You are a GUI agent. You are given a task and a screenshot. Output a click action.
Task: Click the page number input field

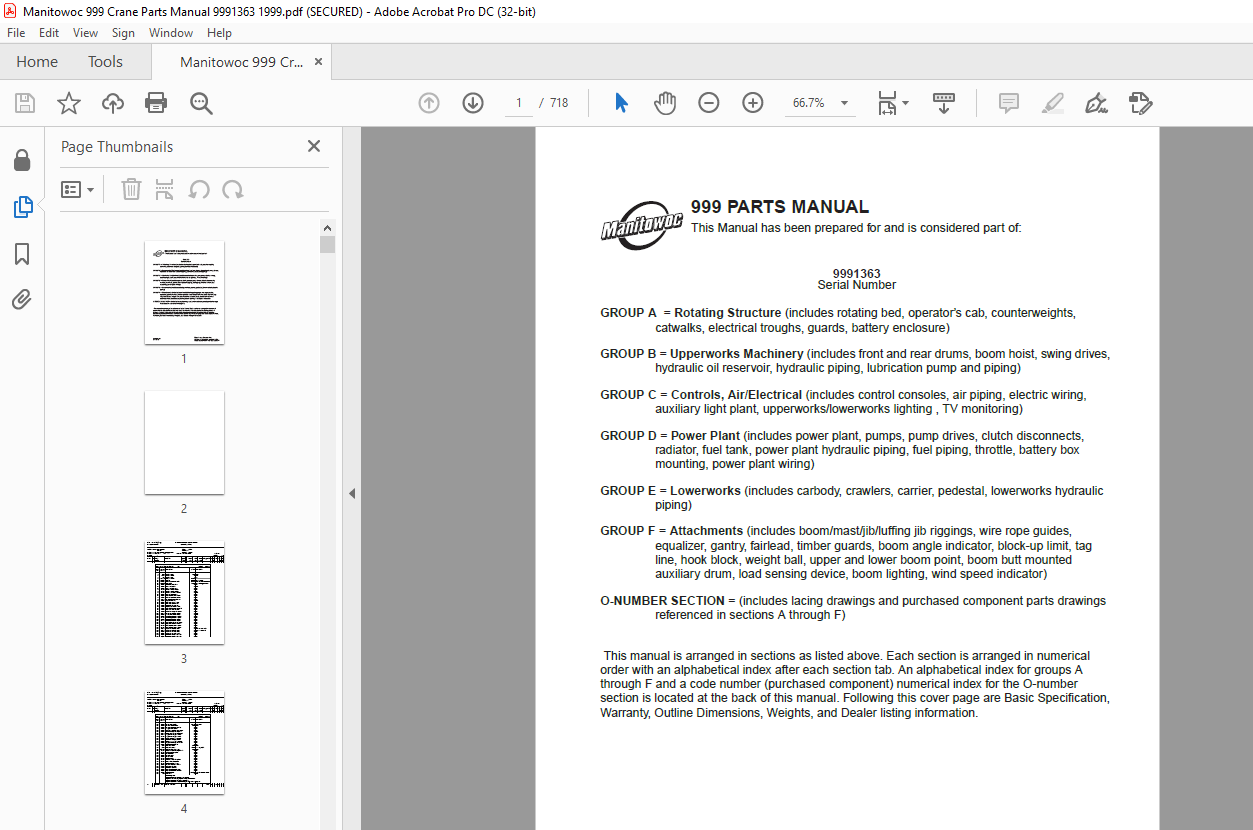tap(519, 103)
